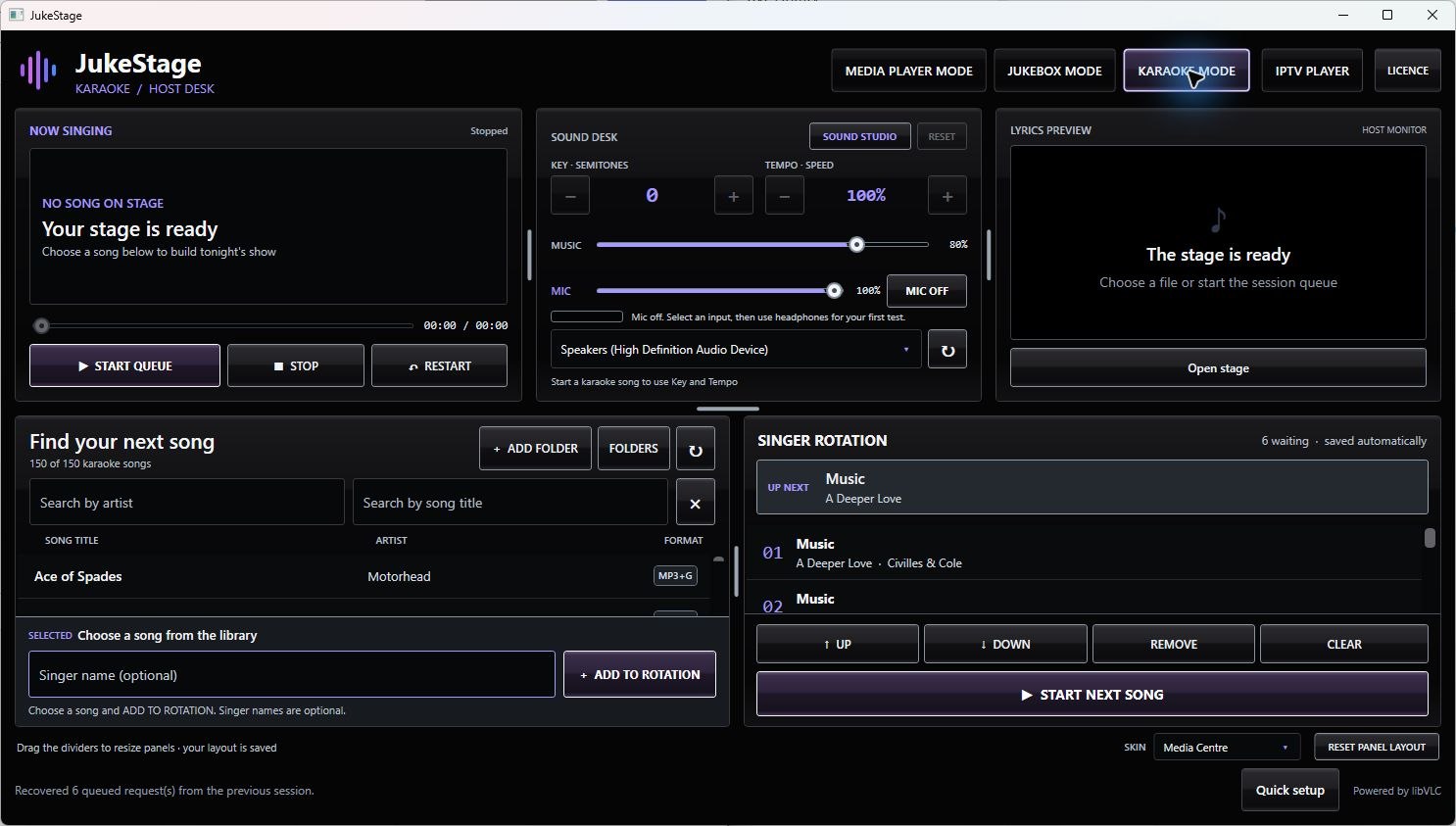Image resolution: width=1456 pixels, height=826 pixels.
Task: Reset the sound desk settings
Action: [942, 136]
